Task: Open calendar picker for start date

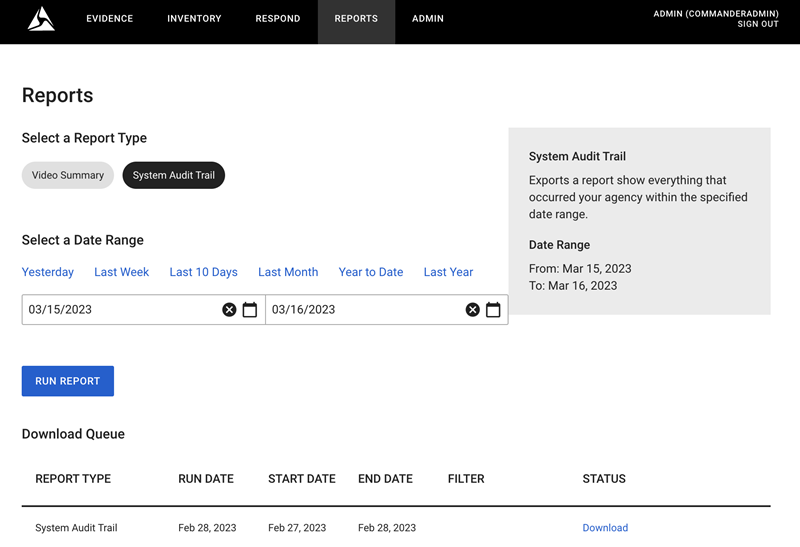Action: pyautogui.click(x=249, y=310)
